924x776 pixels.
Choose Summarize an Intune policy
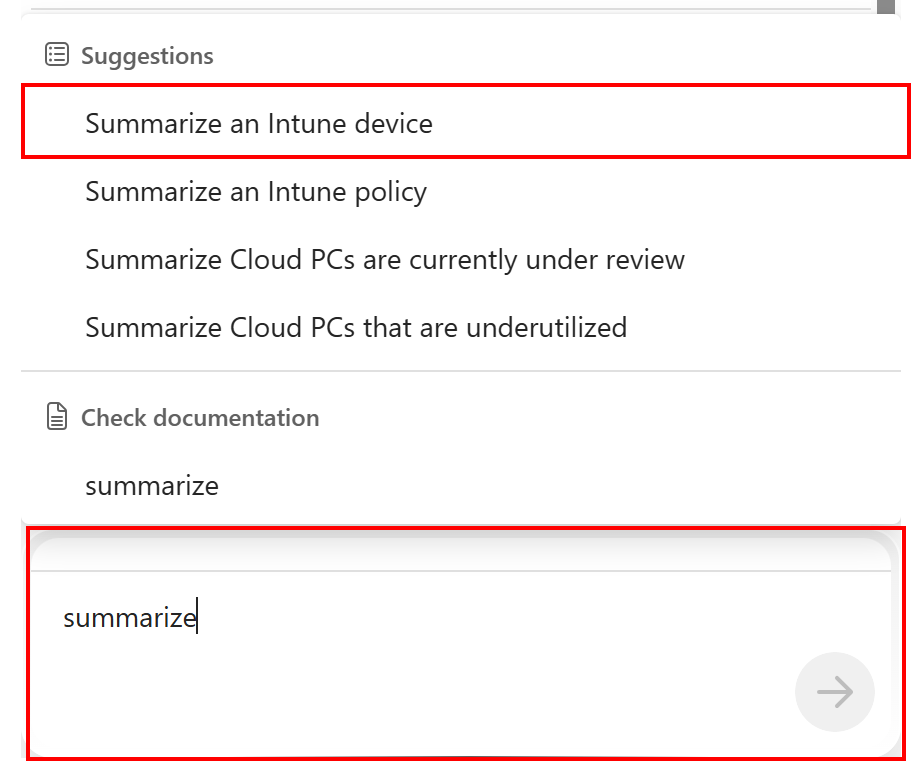click(x=255, y=191)
